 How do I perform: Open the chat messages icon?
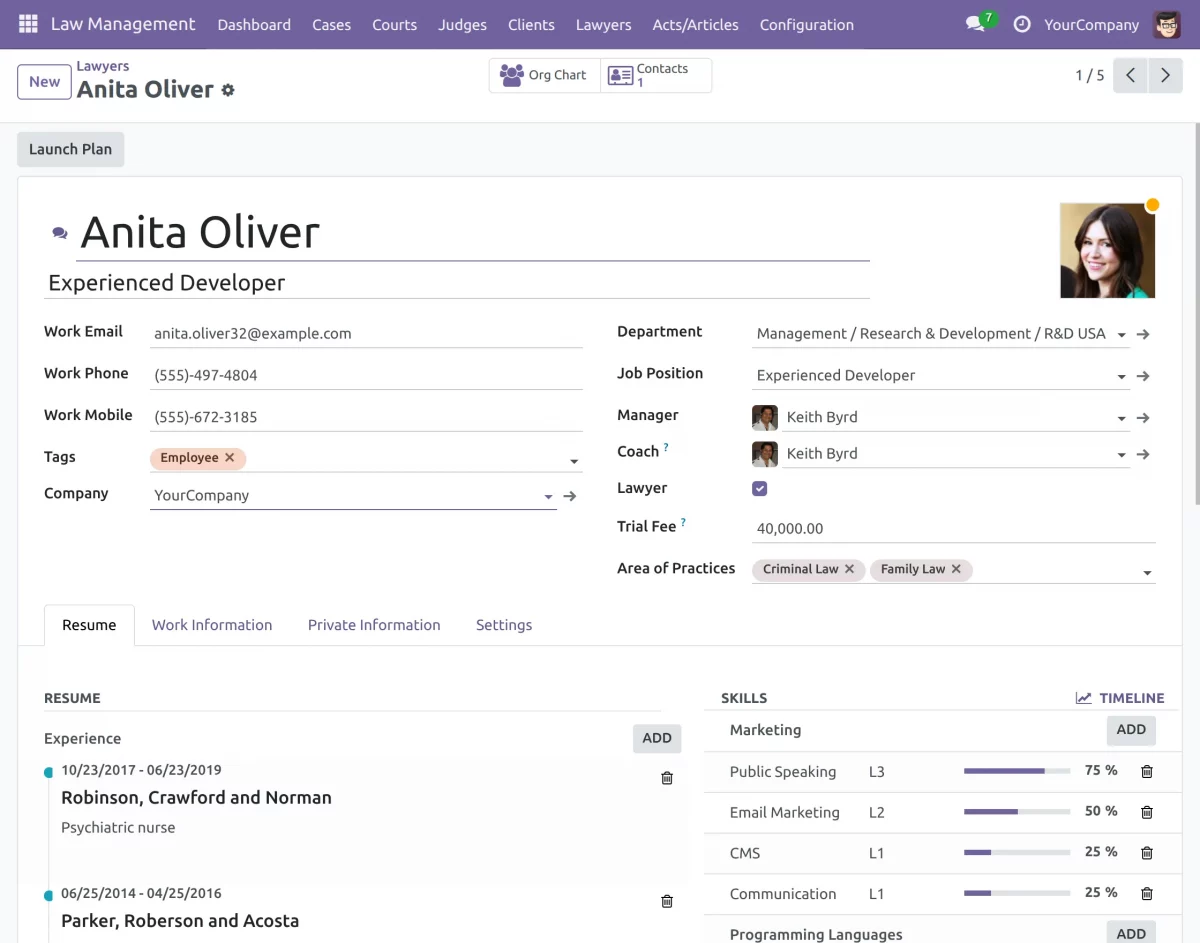click(975, 24)
